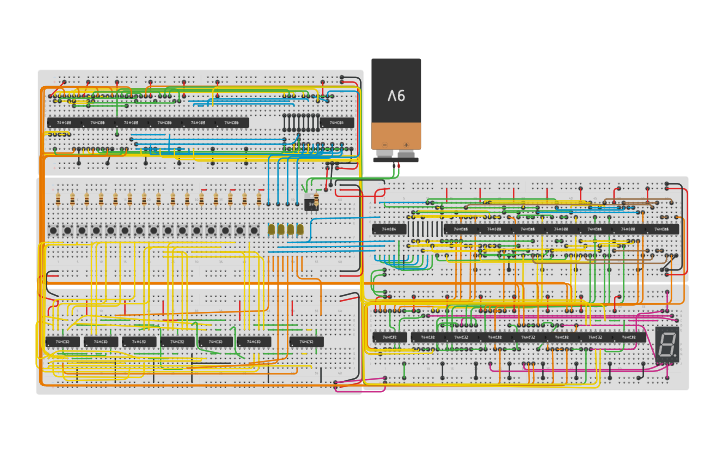Viewport: 725px width, 453px height.
Task: Click the seven-segment display
Action: (x=667, y=345)
